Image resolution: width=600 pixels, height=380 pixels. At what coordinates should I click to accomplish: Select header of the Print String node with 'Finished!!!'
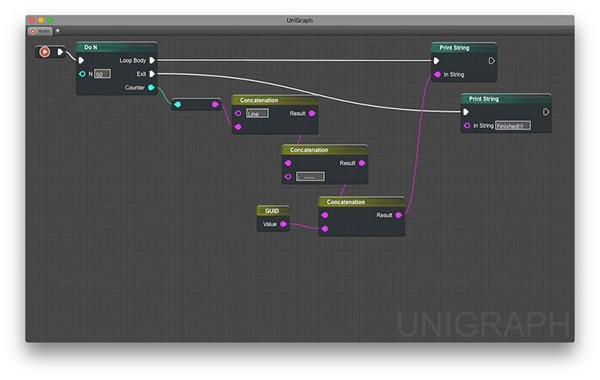pos(506,99)
